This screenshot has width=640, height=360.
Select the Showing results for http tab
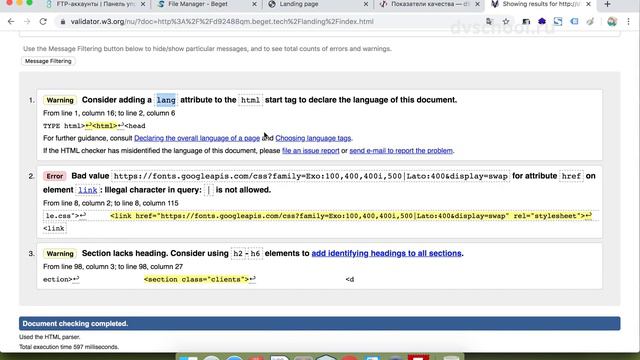point(540,4)
